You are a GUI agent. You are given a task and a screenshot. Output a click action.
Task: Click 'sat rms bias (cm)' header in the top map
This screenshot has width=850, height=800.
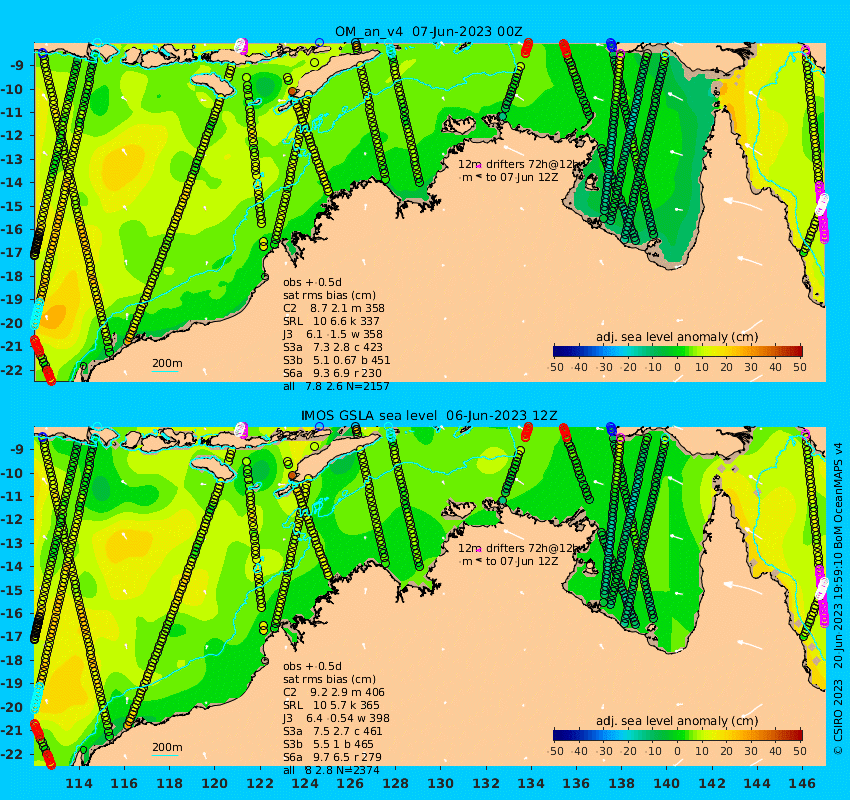329,295
